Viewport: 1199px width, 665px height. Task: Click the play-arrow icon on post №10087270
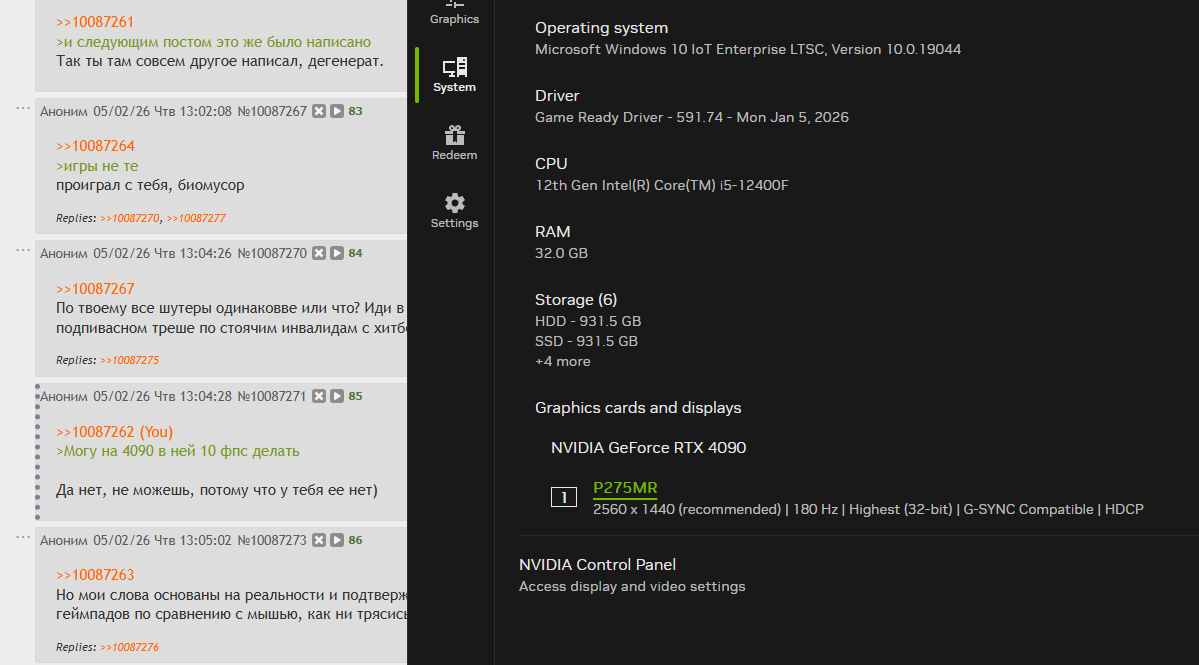pyautogui.click(x=337, y=253)
